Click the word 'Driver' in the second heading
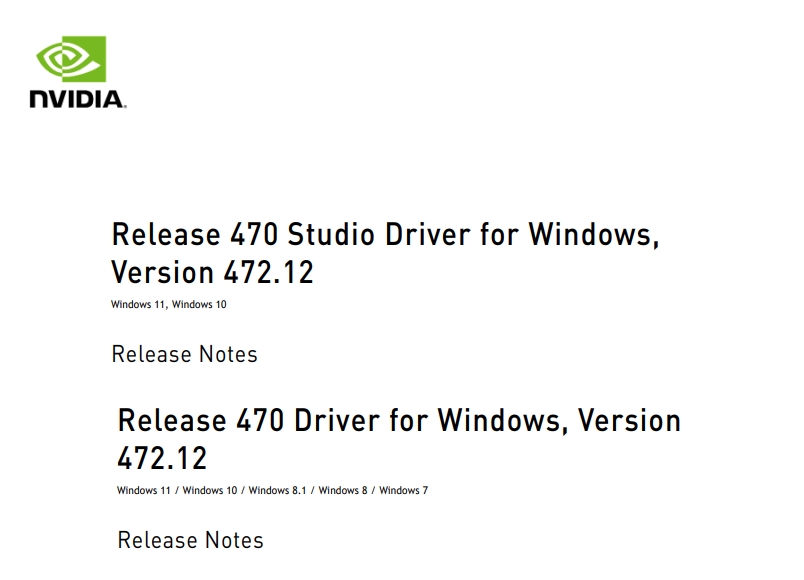804x580 pixels. 337,421
